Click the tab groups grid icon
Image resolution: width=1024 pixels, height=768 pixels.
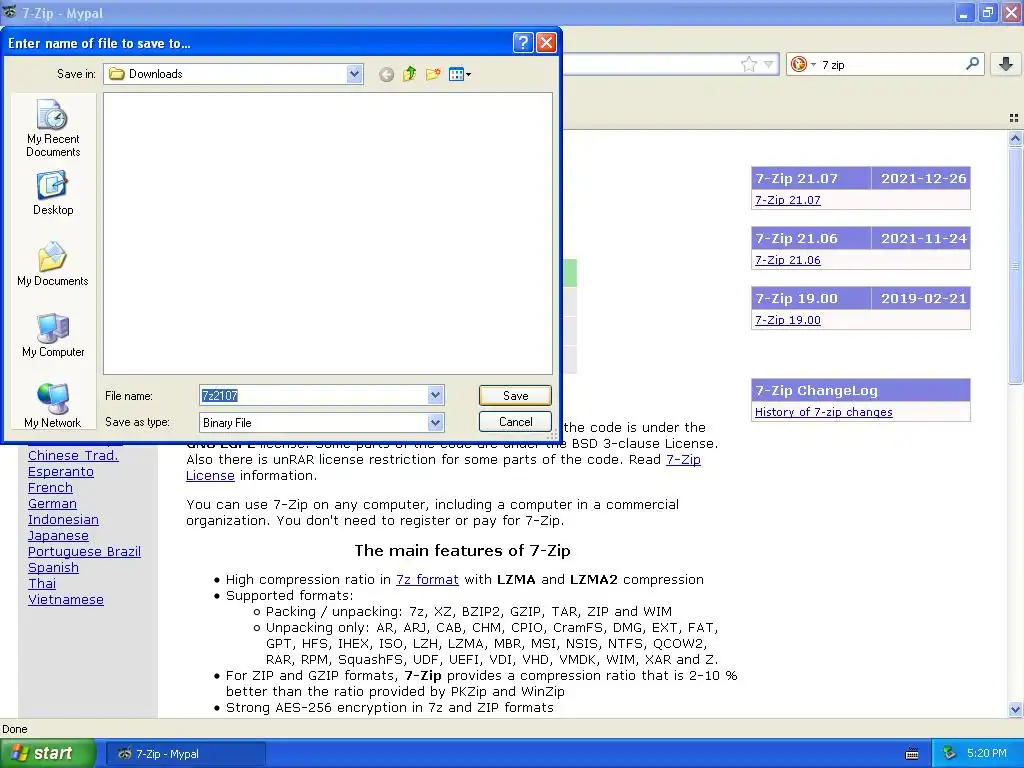[x=1014, y=118]
